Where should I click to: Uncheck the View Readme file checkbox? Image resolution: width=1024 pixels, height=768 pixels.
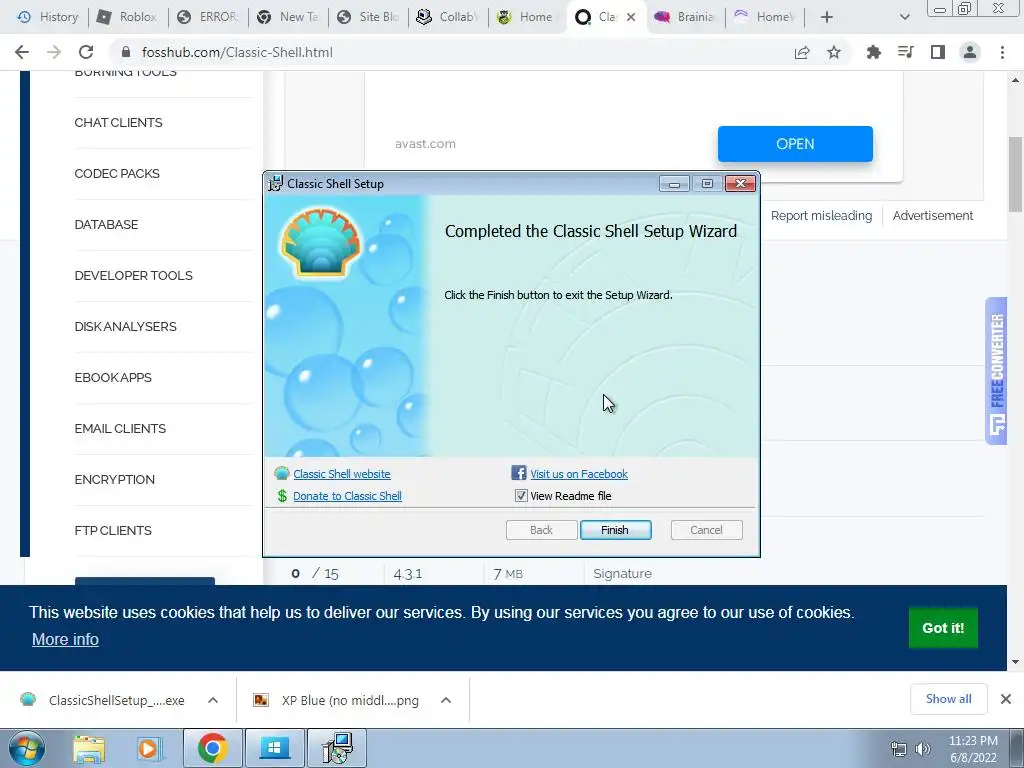(x=520, y=496)
